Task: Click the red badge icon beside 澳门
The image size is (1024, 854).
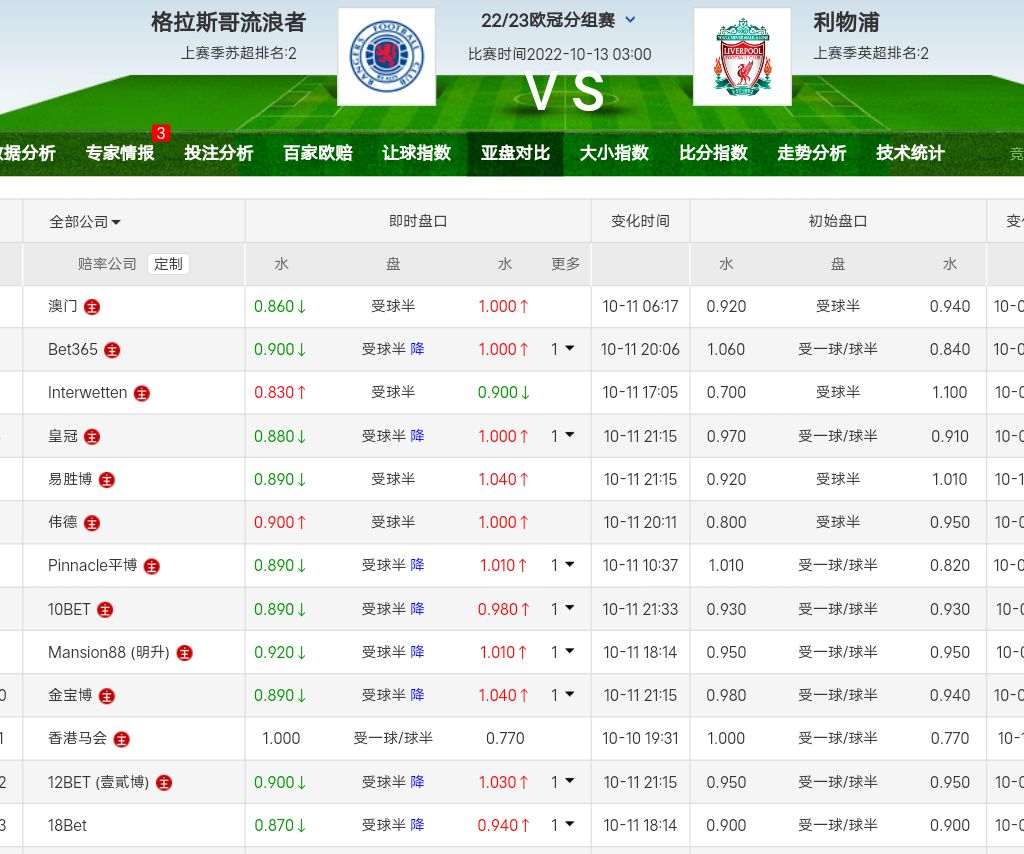Action: 92,307
